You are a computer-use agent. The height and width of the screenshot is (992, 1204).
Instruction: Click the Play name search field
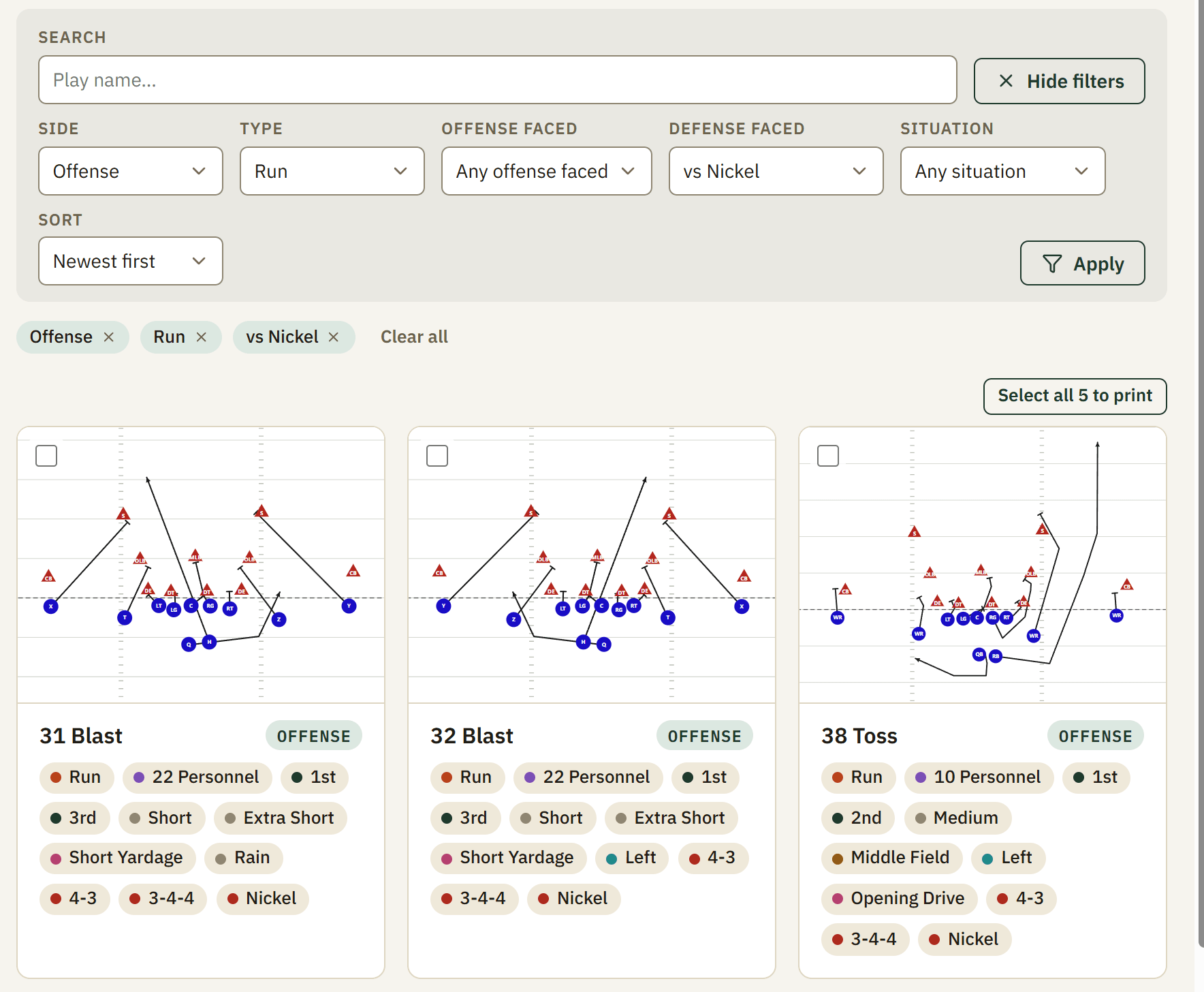click(x=498, y=80)
